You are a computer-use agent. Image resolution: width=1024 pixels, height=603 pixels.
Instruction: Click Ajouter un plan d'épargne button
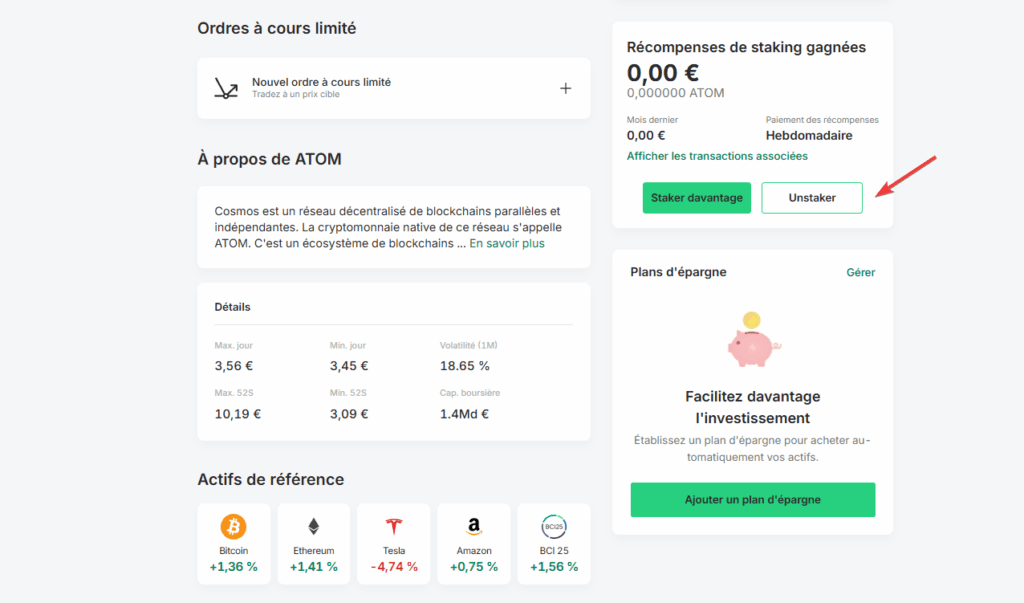point(753,500)
